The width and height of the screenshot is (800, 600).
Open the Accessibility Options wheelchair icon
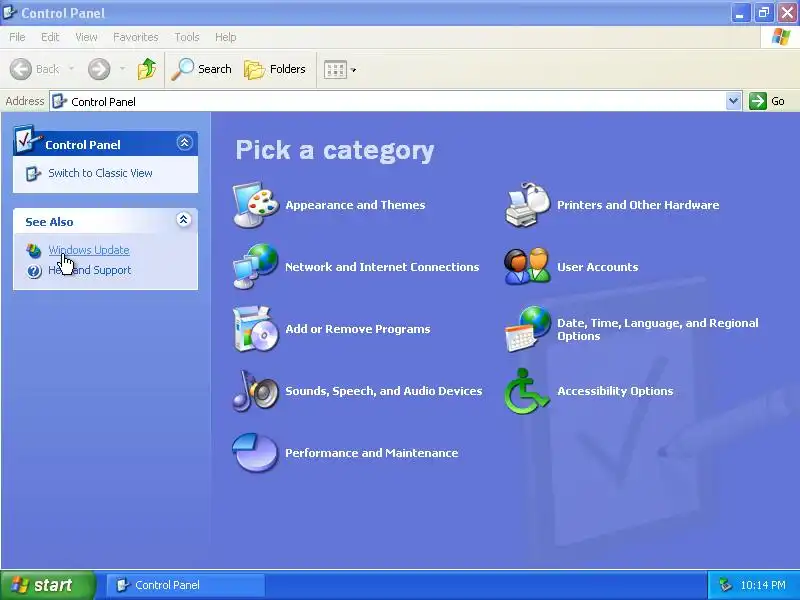click(528, 390)
